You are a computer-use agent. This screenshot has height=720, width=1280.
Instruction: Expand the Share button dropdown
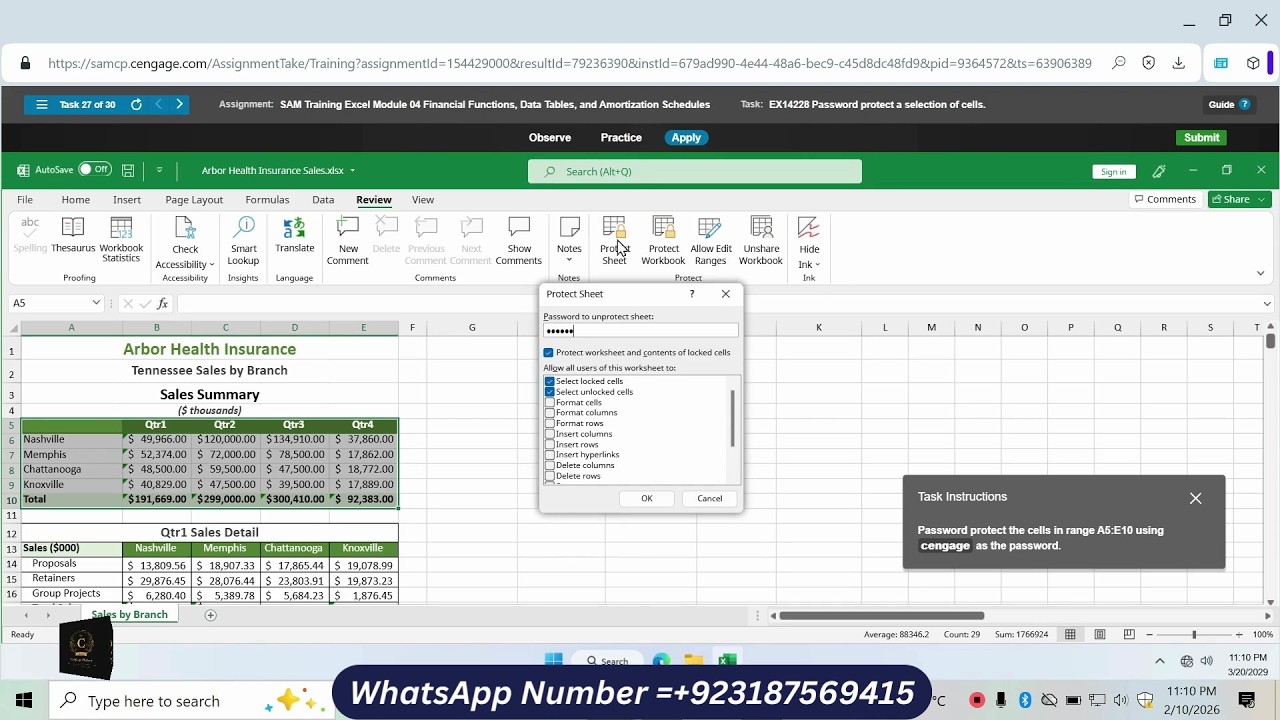(x=1261, y=199)
